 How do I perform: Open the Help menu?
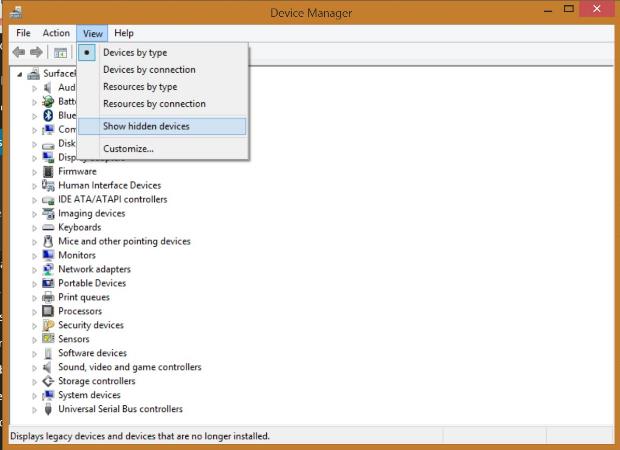click(x=124, y=33)
